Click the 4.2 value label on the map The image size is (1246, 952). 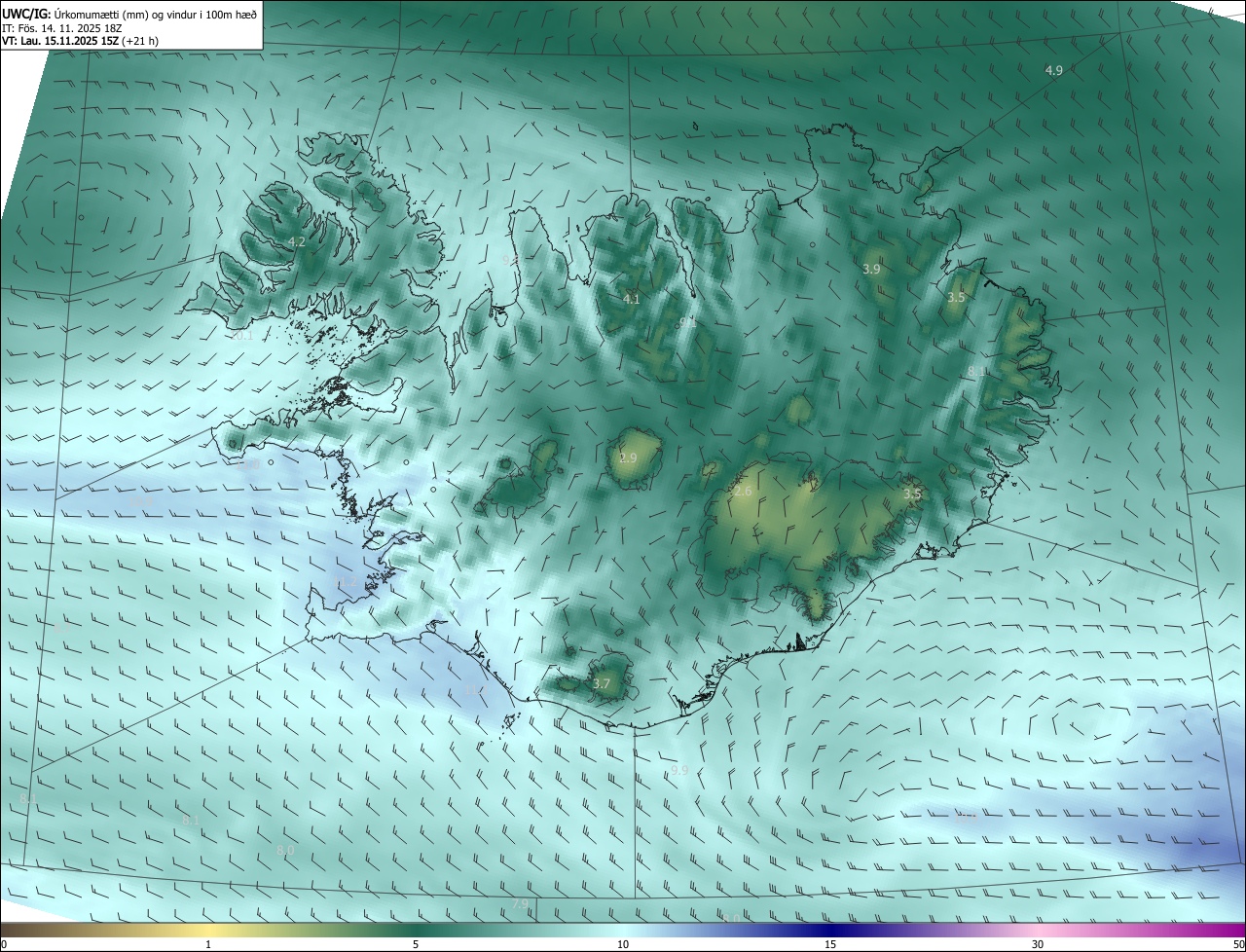click(x=297, y=241)
